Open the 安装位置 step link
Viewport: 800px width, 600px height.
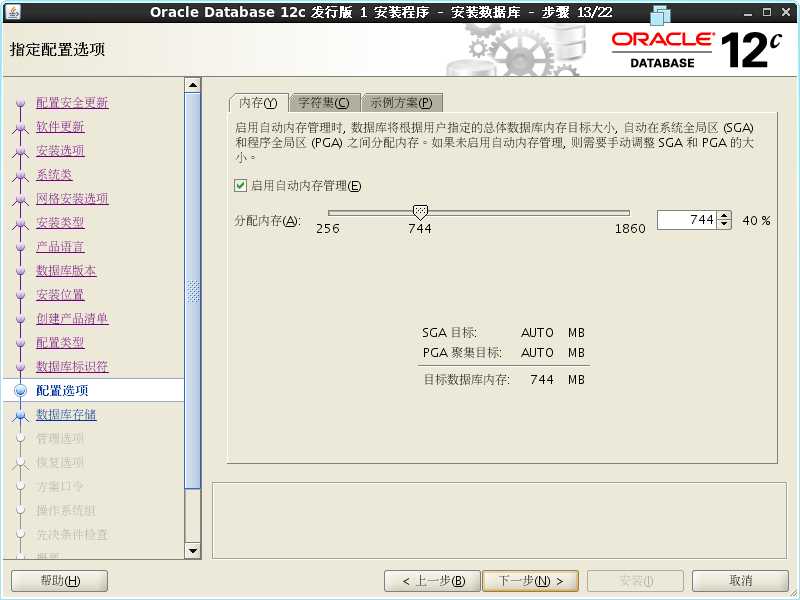(x=60, y=294)
